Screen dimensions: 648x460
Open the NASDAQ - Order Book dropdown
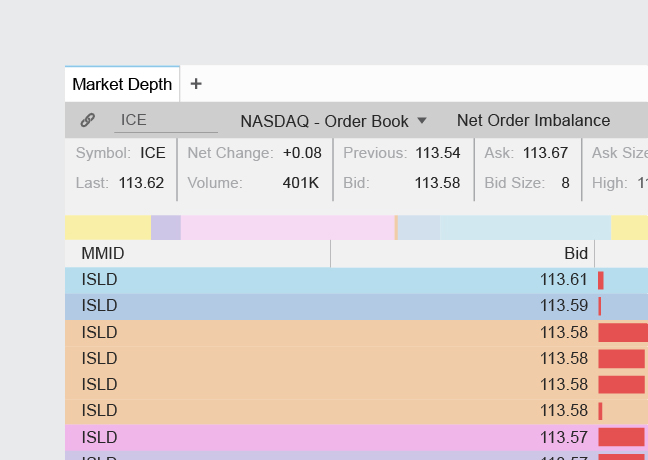coord(333,121)
